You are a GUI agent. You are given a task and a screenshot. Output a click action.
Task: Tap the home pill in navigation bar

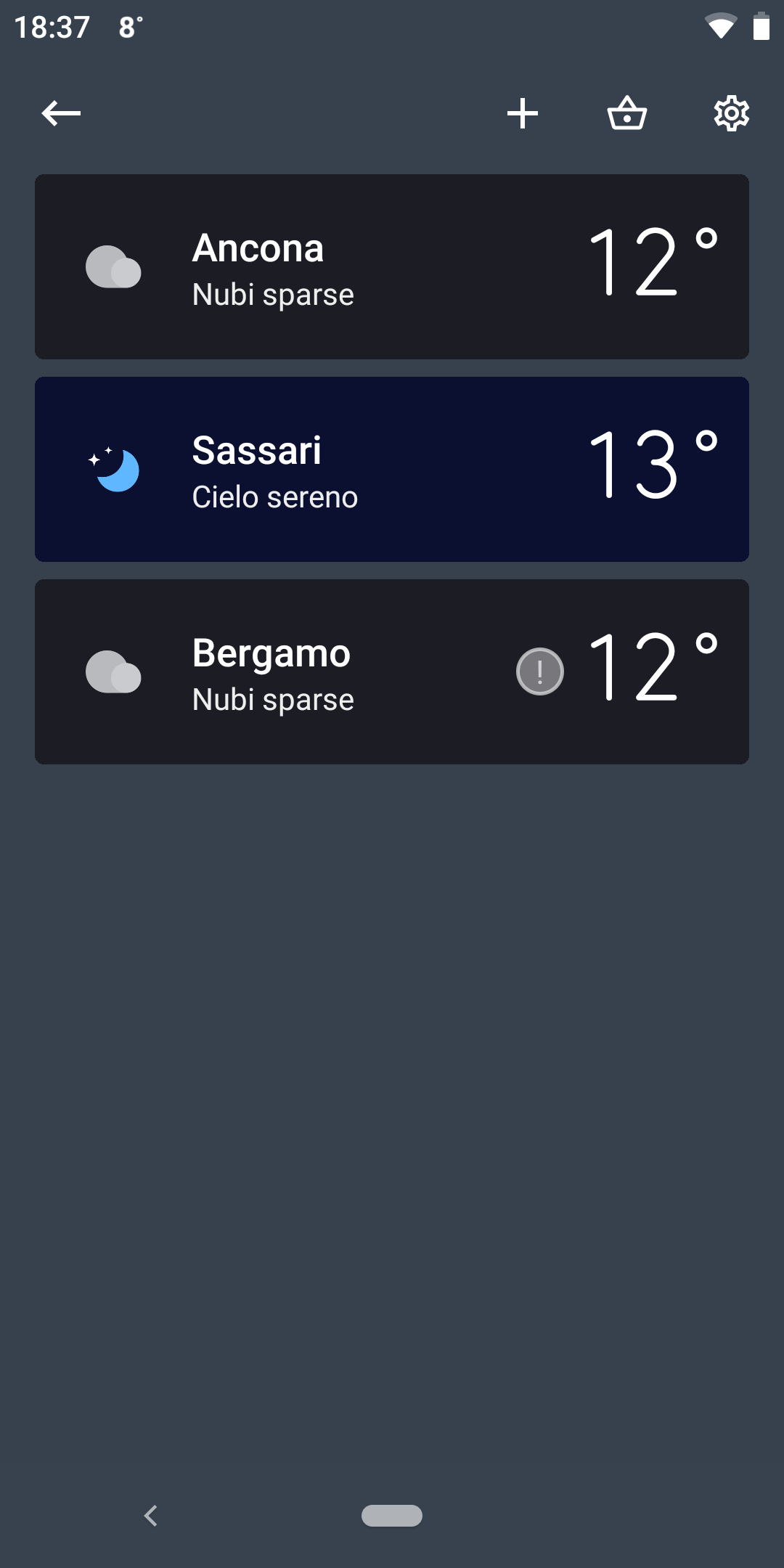[x=392, y=1516]
